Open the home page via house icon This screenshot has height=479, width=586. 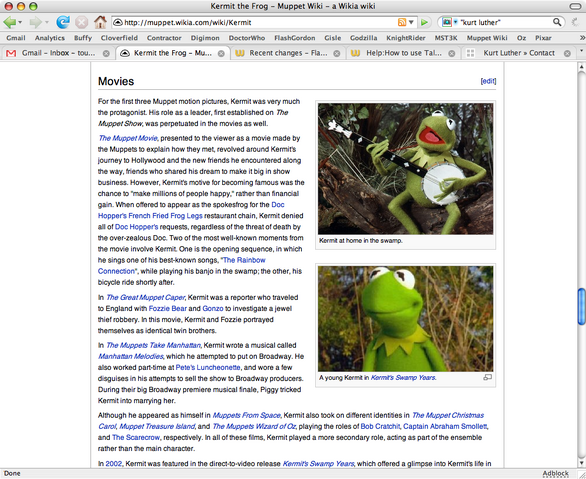point(100,22)
